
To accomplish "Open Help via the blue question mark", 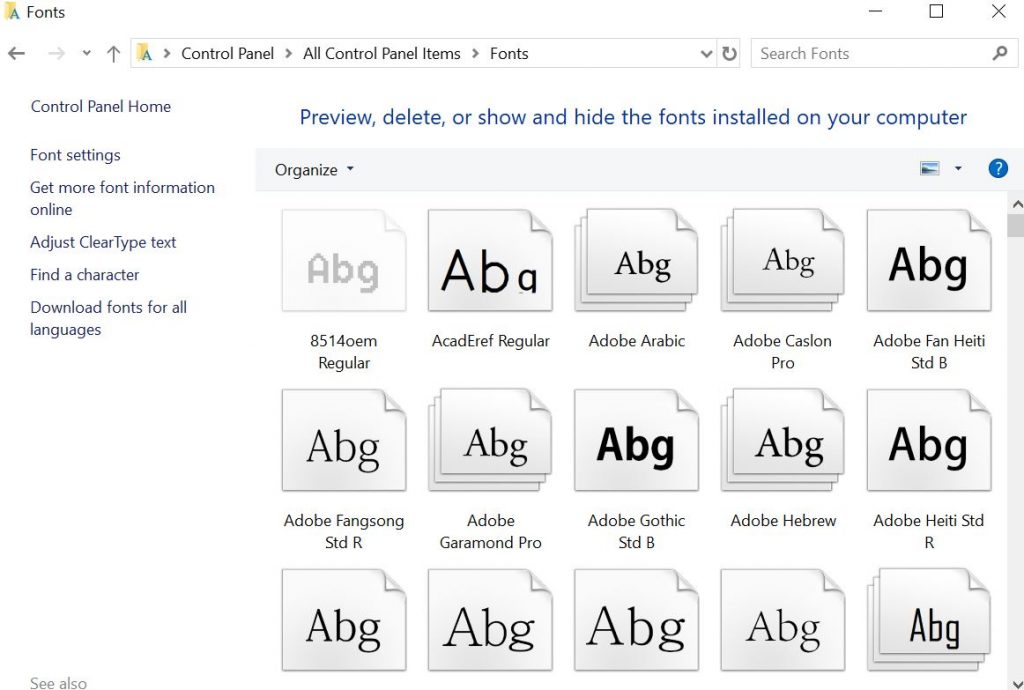I will click(997, 168).
